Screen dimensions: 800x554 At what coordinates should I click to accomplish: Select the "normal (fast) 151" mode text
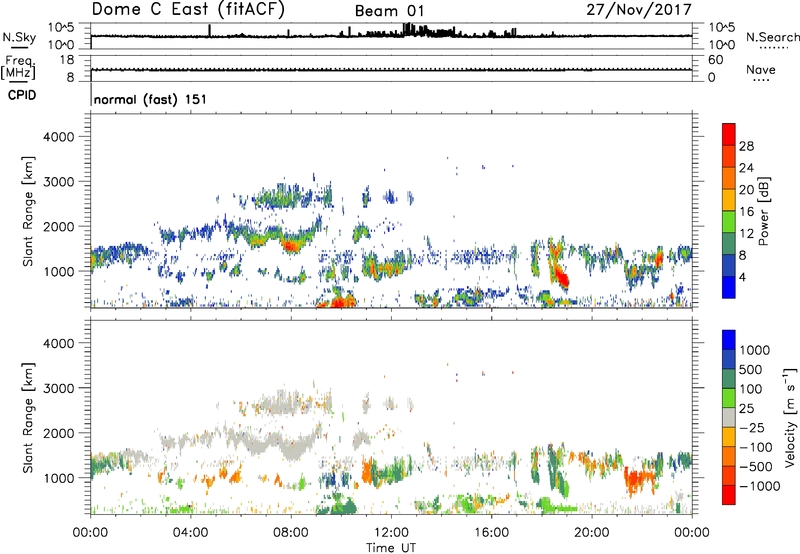pyautogui.click(x=151, y=99)
